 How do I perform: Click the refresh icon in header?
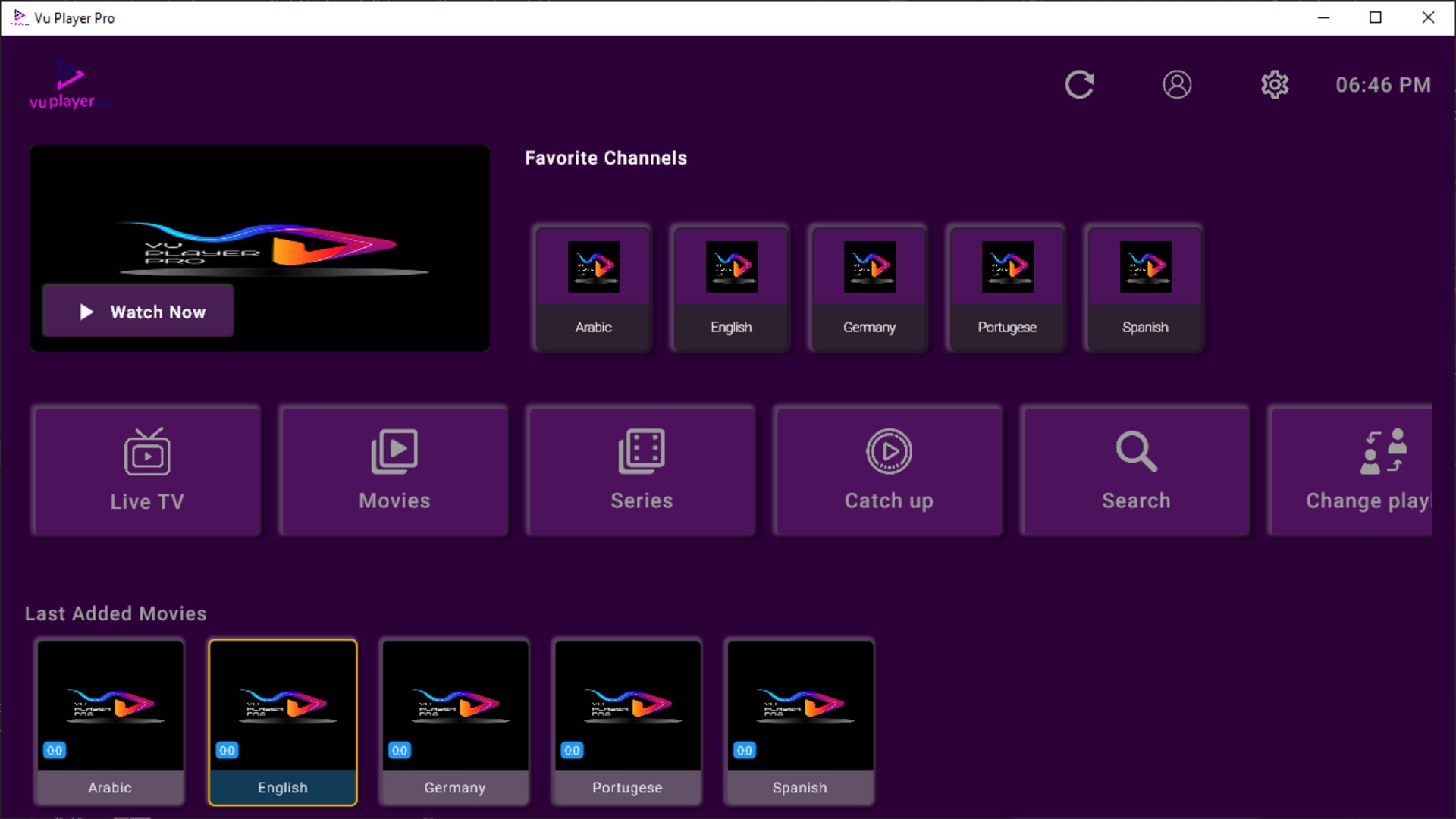[x=1079, y=85]
